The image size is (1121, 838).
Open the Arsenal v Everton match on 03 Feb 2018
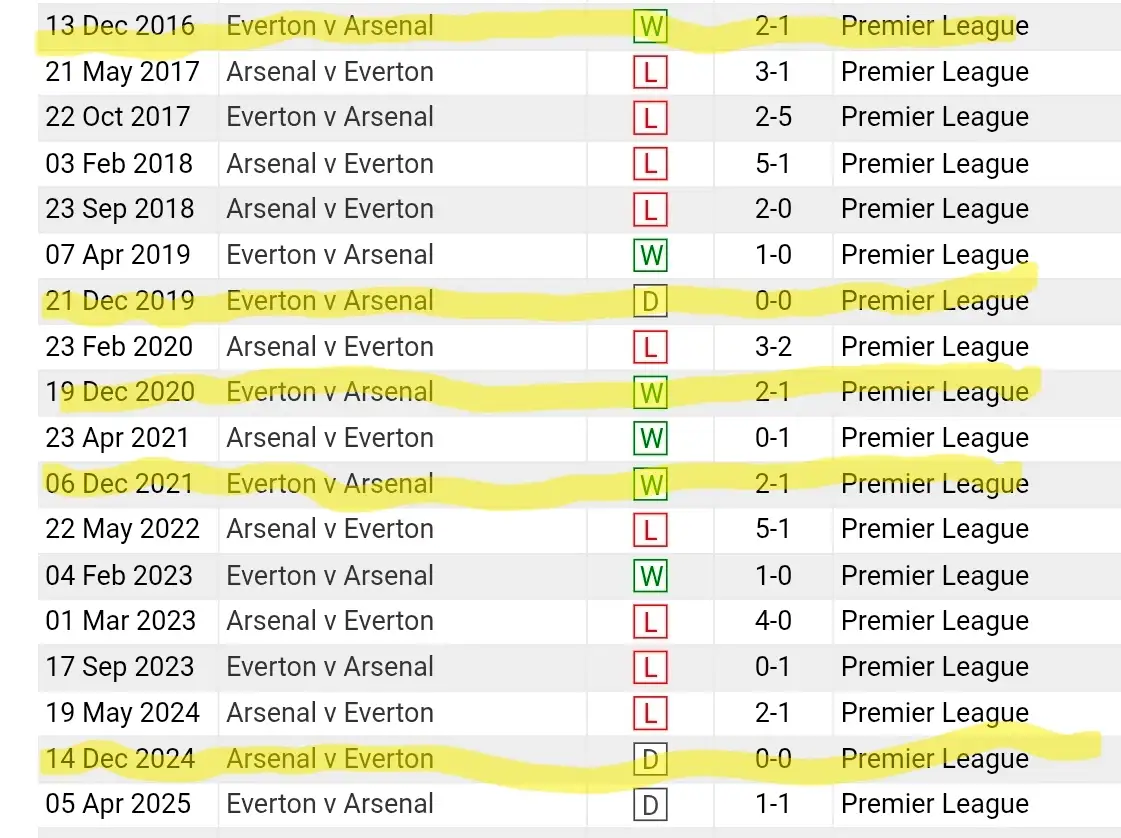(330, 163)
